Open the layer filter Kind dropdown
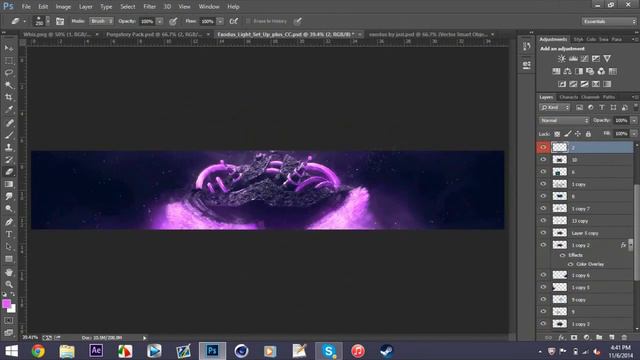The image size is (640, 360). click(555, 107)
